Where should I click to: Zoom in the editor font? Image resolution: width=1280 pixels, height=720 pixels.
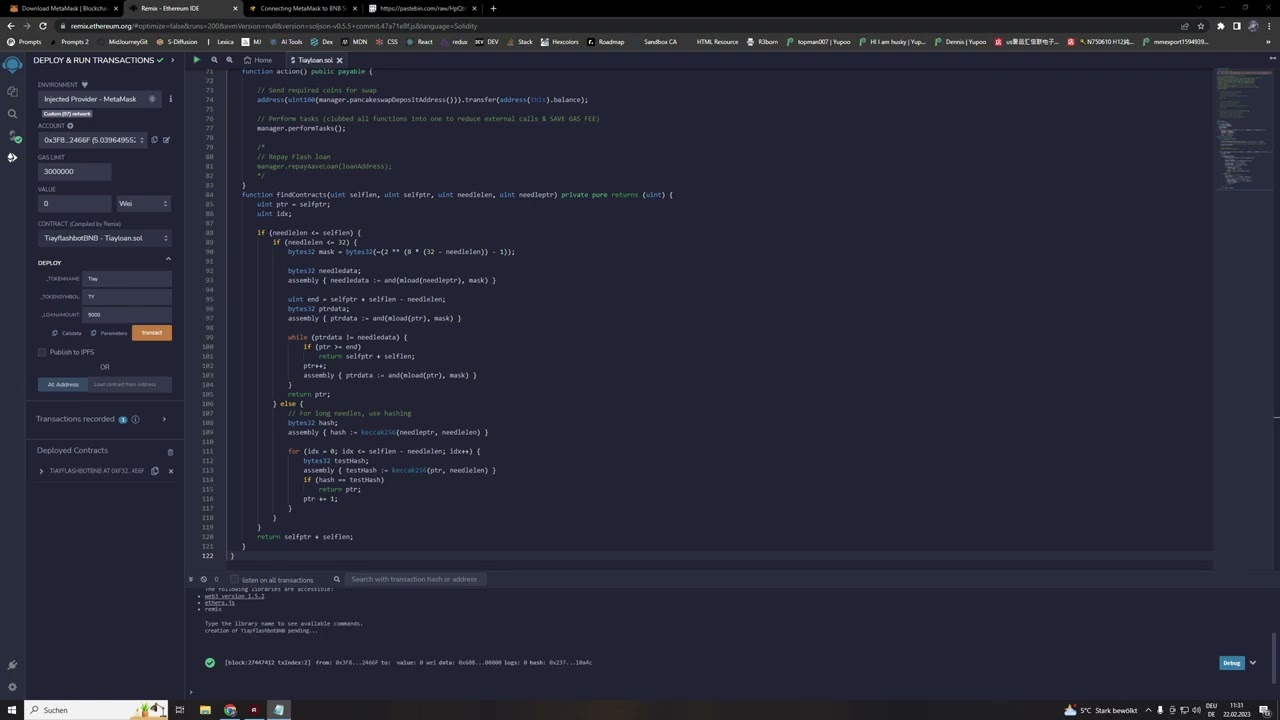tap(229, 60)
